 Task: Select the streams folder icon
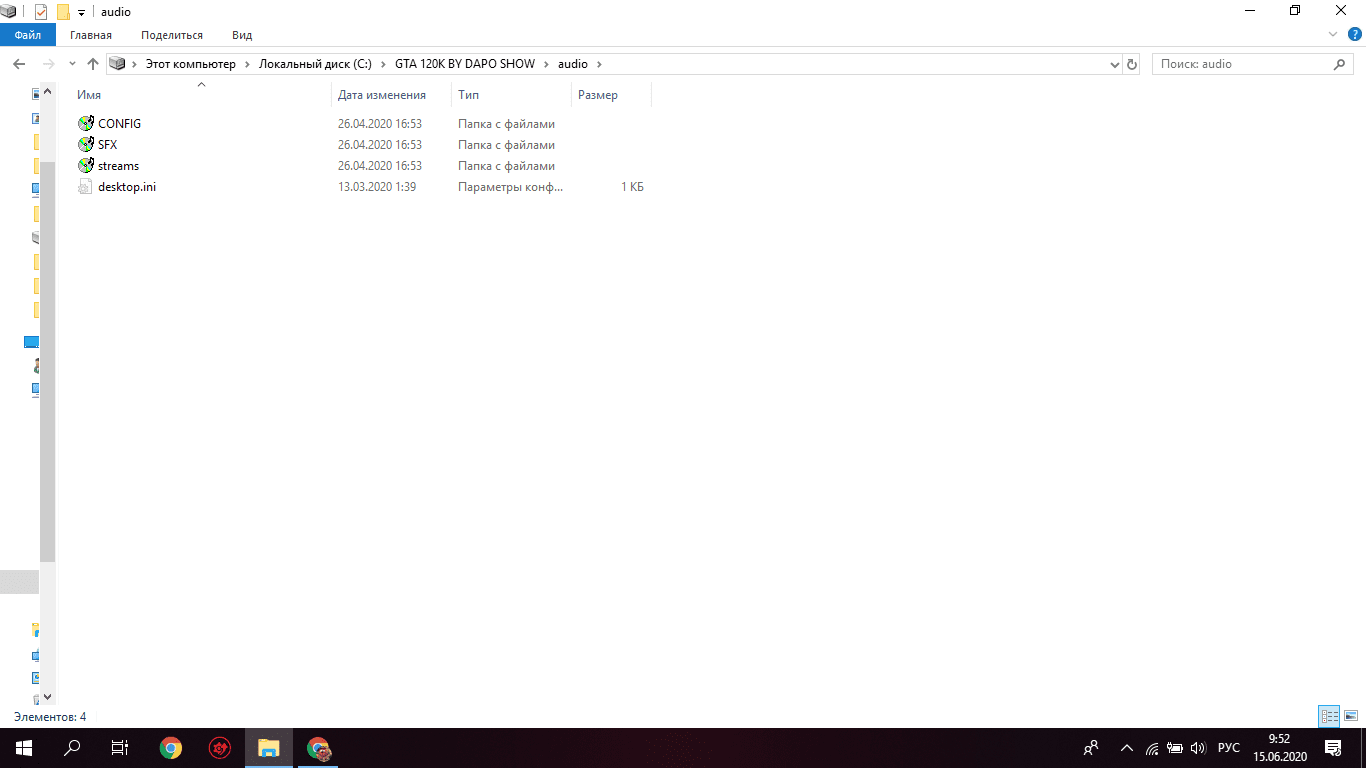(x=86, y=166)
